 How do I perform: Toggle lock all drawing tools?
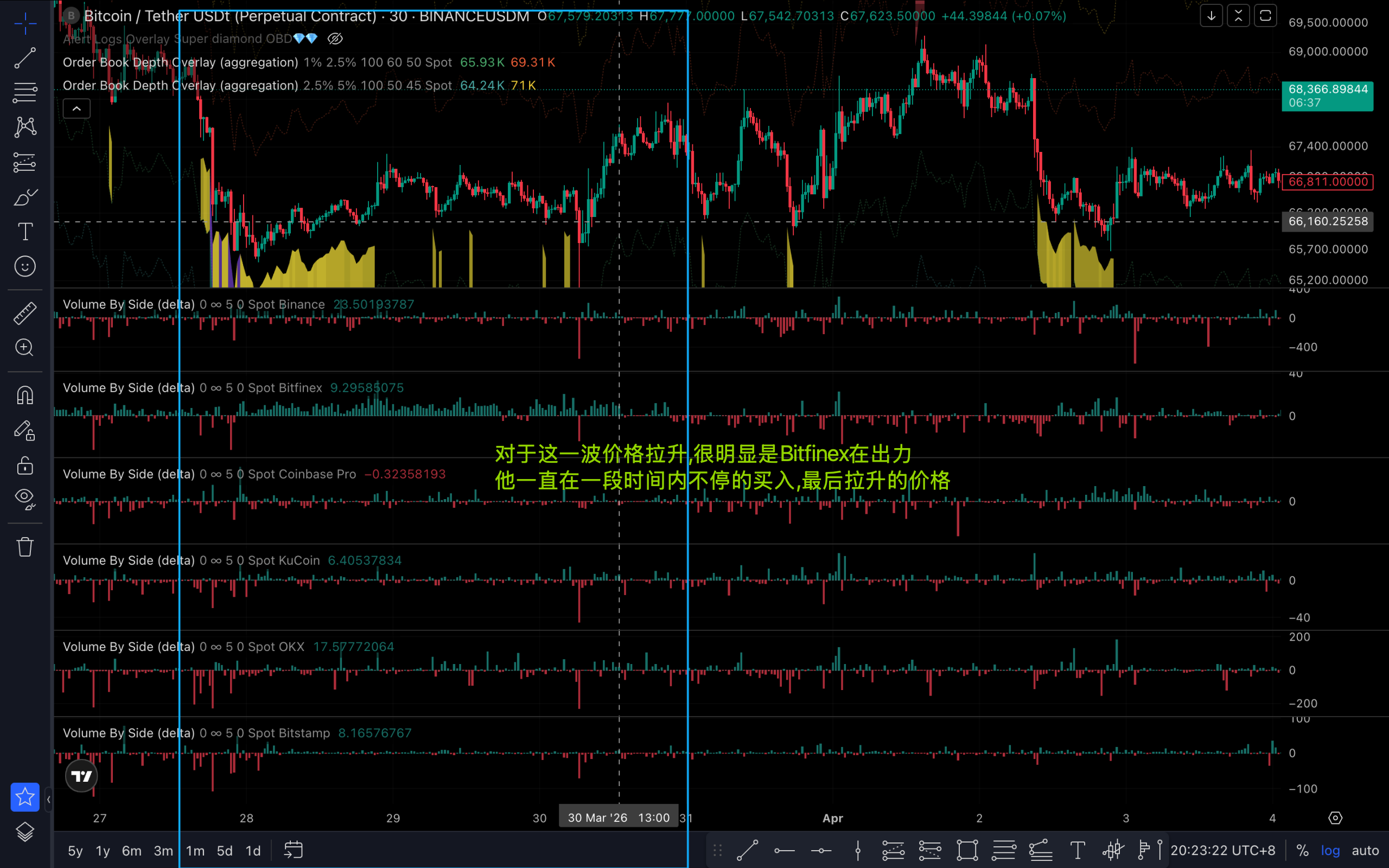coord(24,465)
